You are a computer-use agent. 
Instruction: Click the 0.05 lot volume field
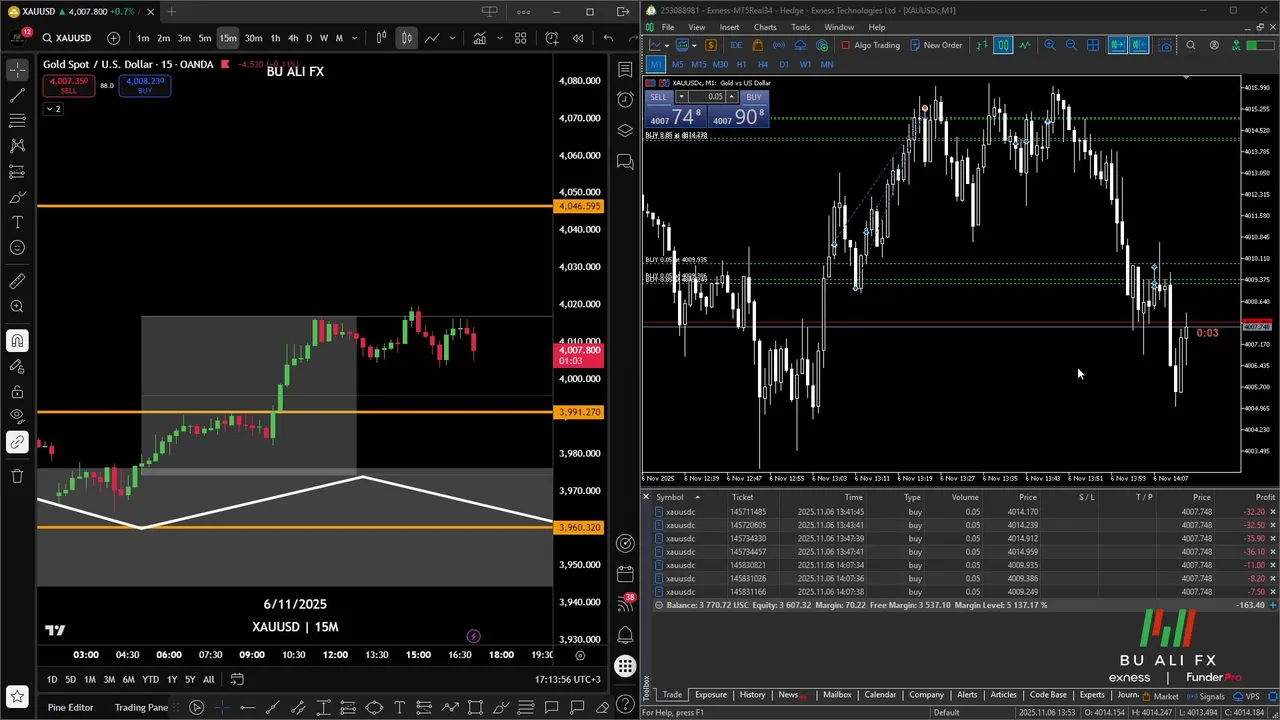[x=707, y=97]
